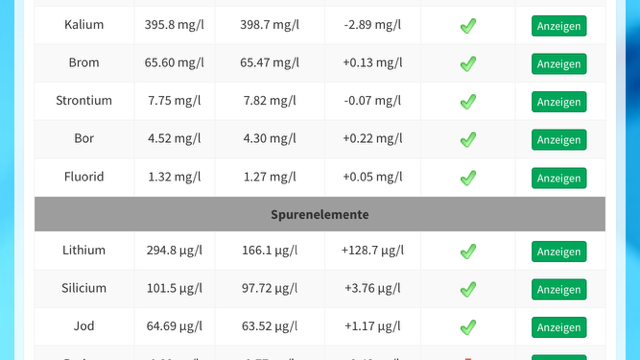Show Strontium details via Anzeigen
The height and width of the screenshot is (360, 640).
pos(559,102)
